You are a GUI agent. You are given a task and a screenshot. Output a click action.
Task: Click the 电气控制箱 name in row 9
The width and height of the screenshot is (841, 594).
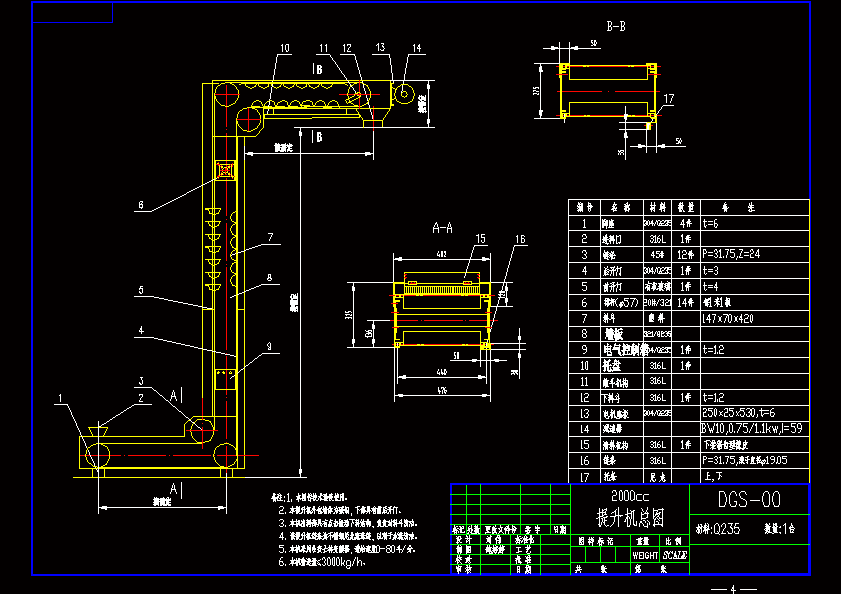coord(625,350)
